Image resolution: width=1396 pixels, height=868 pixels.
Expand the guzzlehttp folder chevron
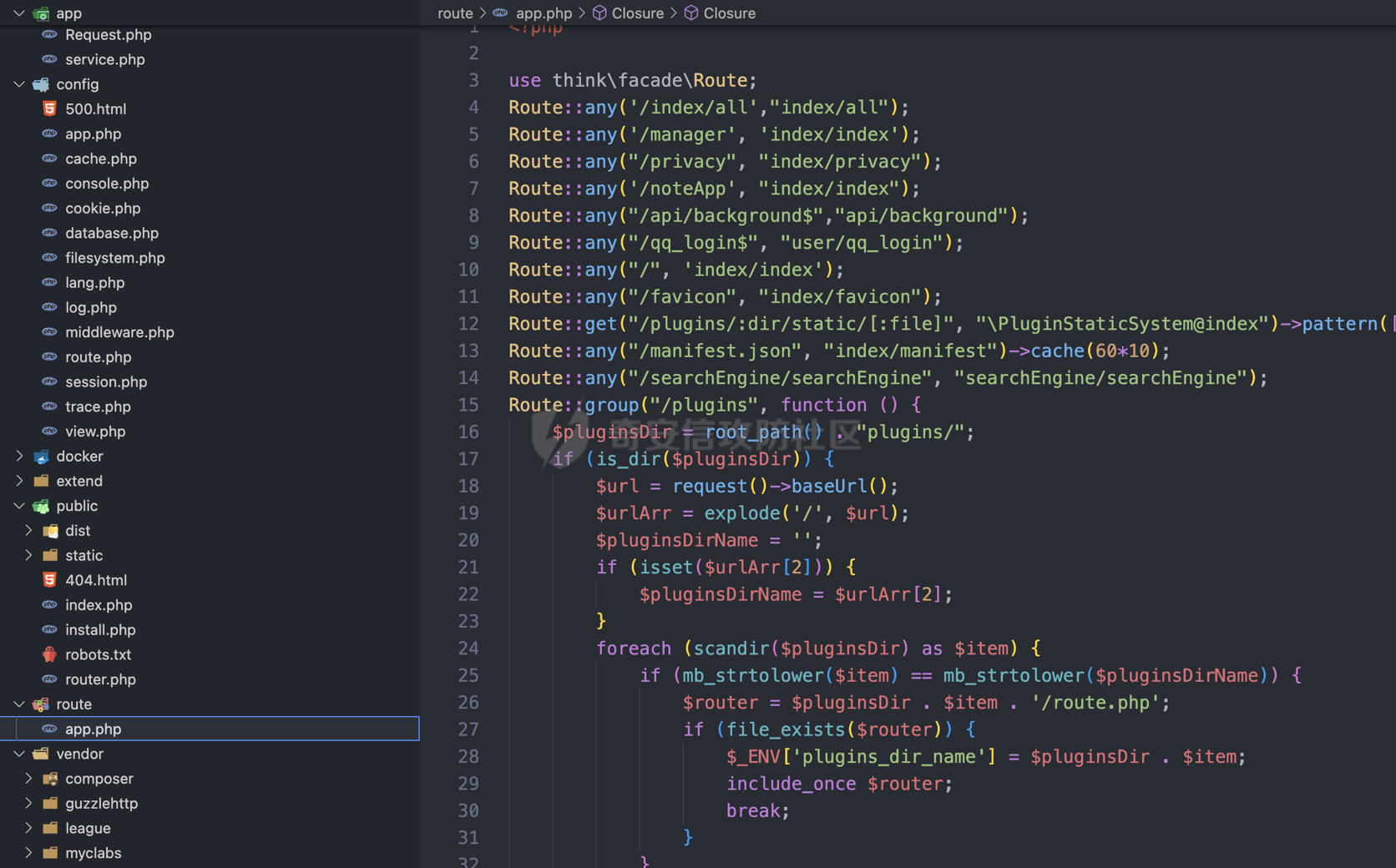coord(28,804)
